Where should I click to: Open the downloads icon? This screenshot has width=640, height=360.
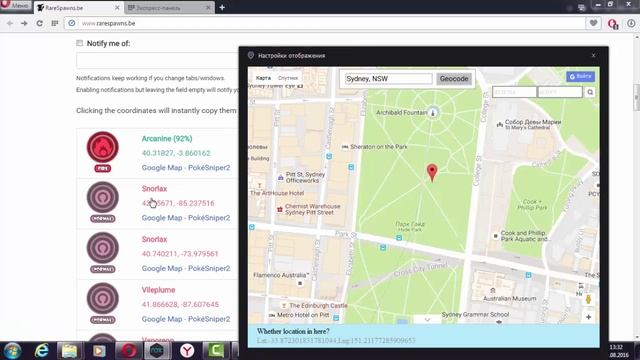click(631, 23)
